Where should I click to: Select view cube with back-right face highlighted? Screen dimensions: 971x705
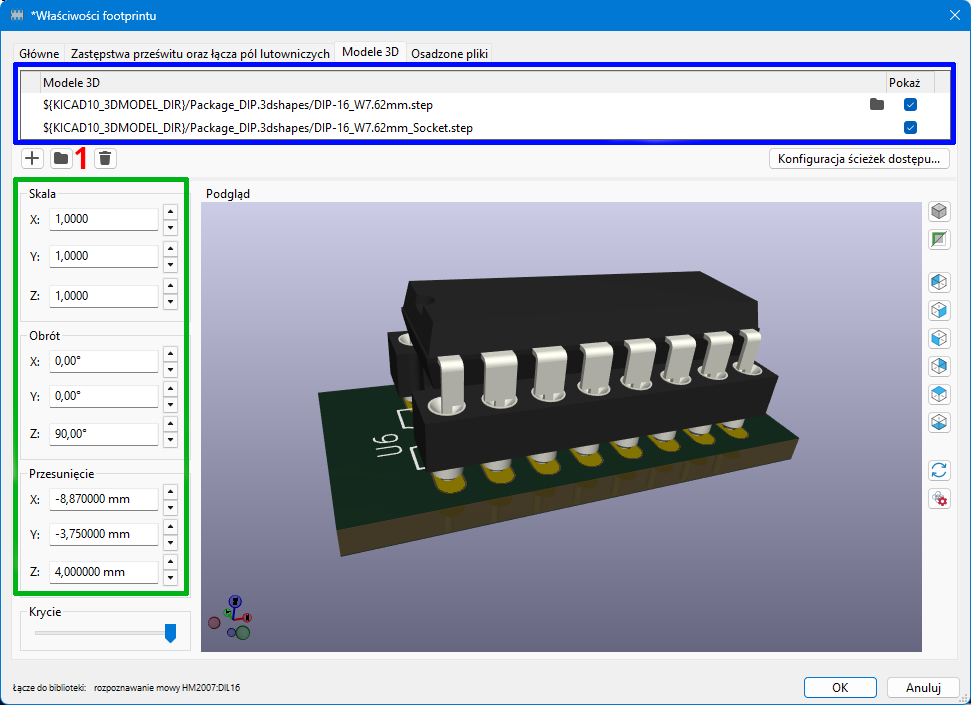tap(939, 366)
